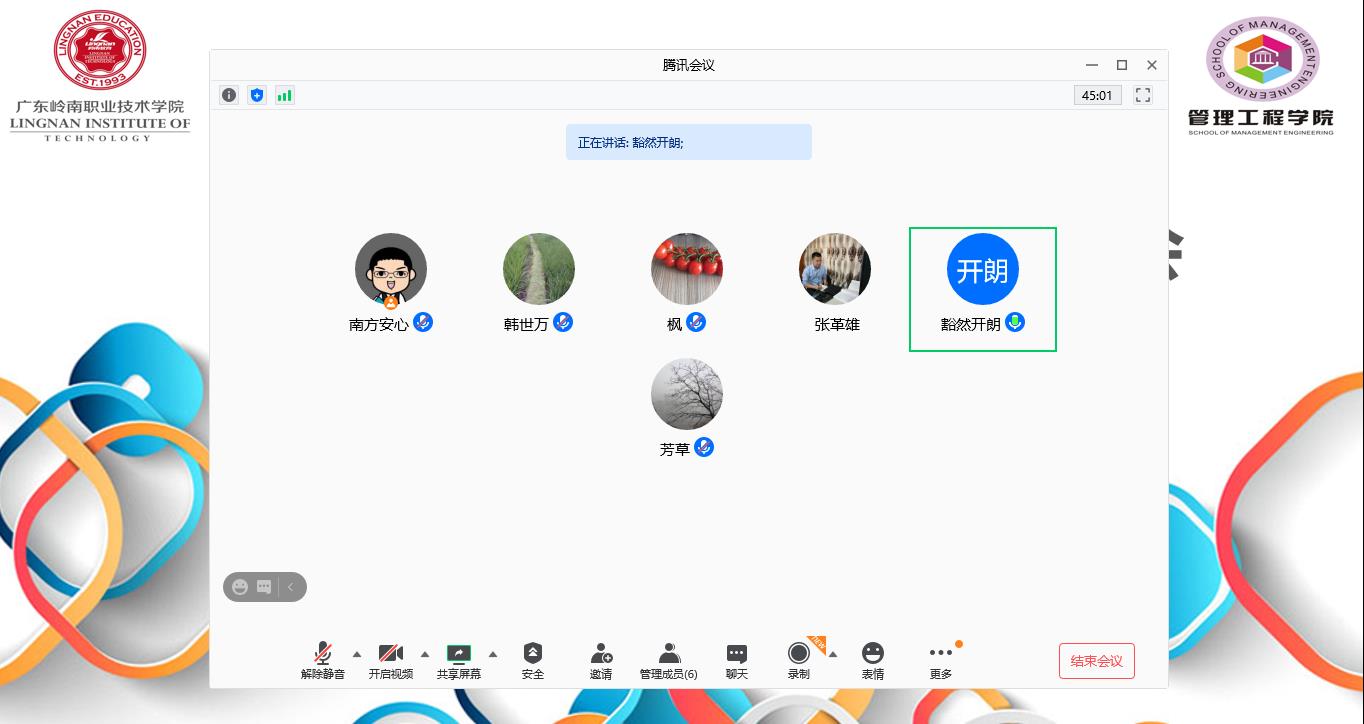This screenshot has width=1364, height=724.
Task: Click 共享屏幕 to share screen
Action: pyautogui.click(x=459, y=660)
